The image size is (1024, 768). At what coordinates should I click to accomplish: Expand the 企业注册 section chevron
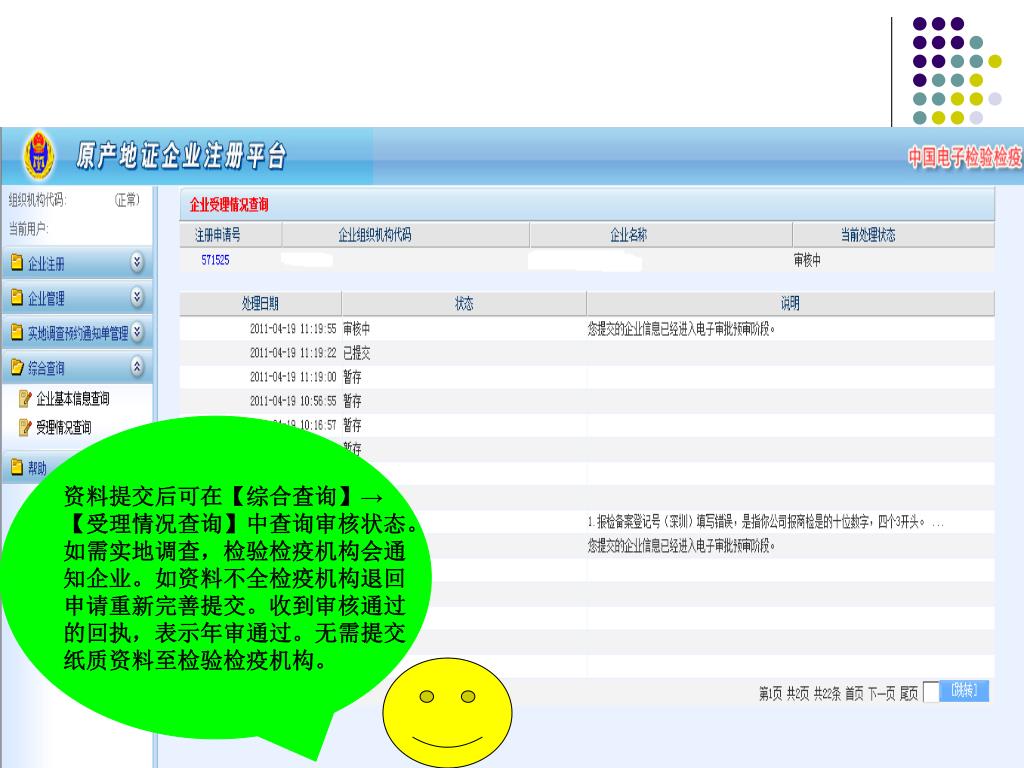pyautogui.click(x=136, y=262)
